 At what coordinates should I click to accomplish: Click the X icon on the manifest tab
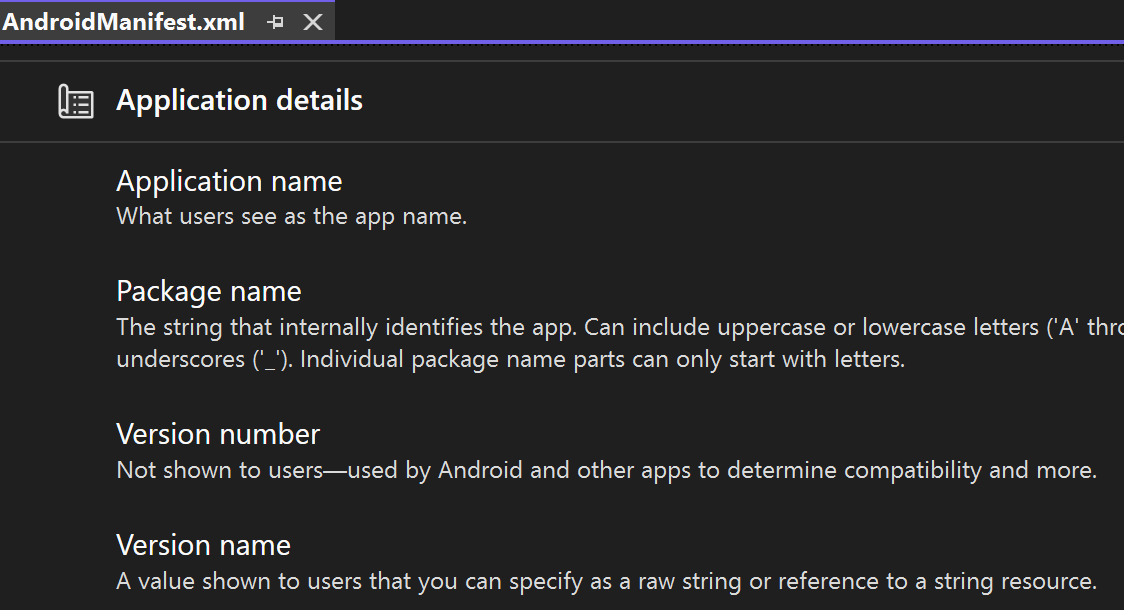coord(313,20)
